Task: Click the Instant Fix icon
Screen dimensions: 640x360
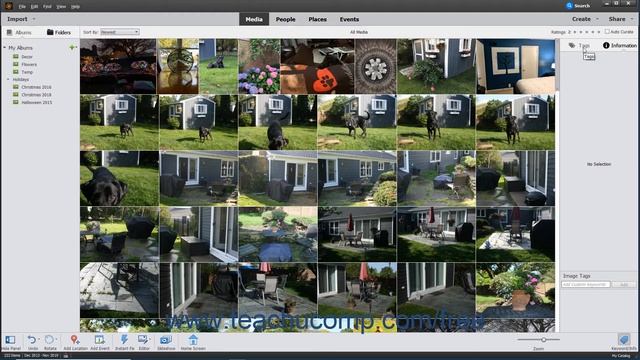Action: pos(124,340)
